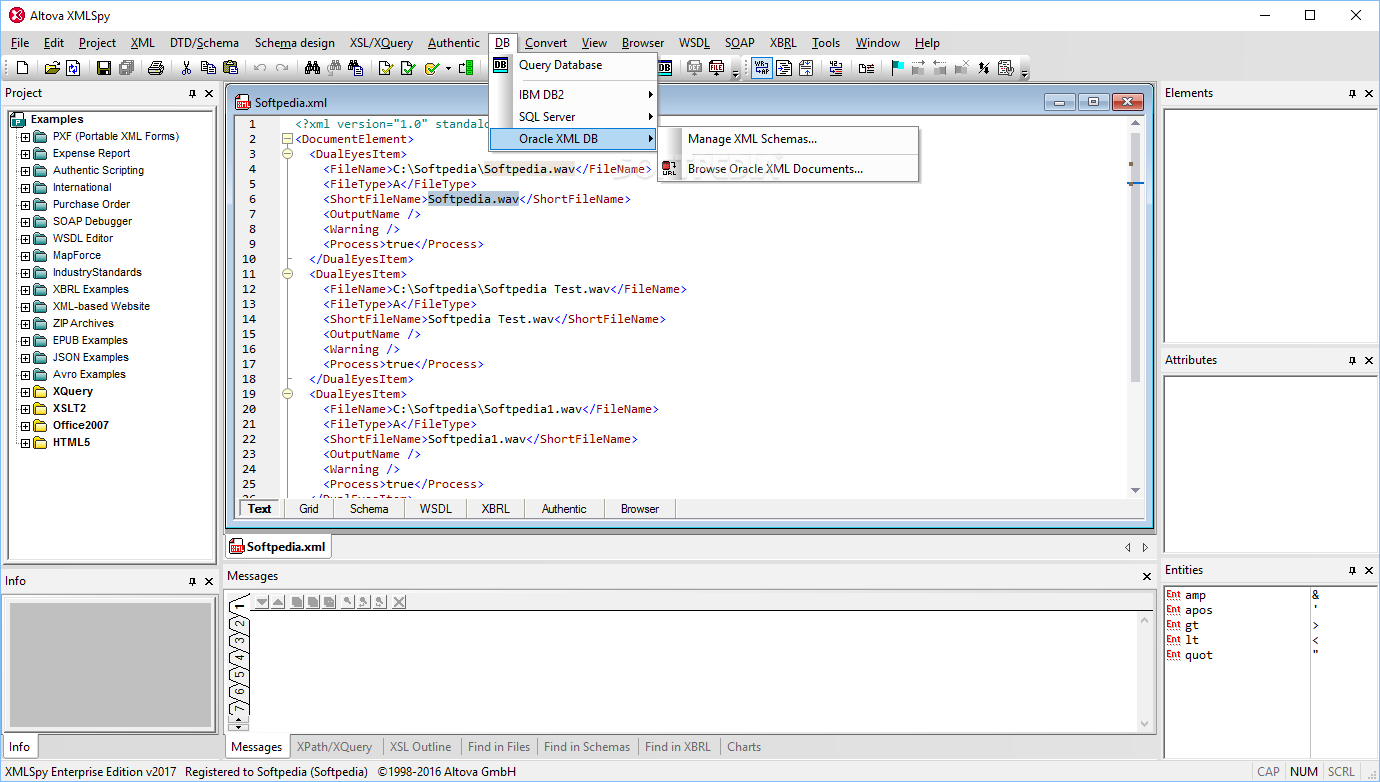The image size is (1380, 782).
Task: Close the Messages panel
Action: (1147, 576)
